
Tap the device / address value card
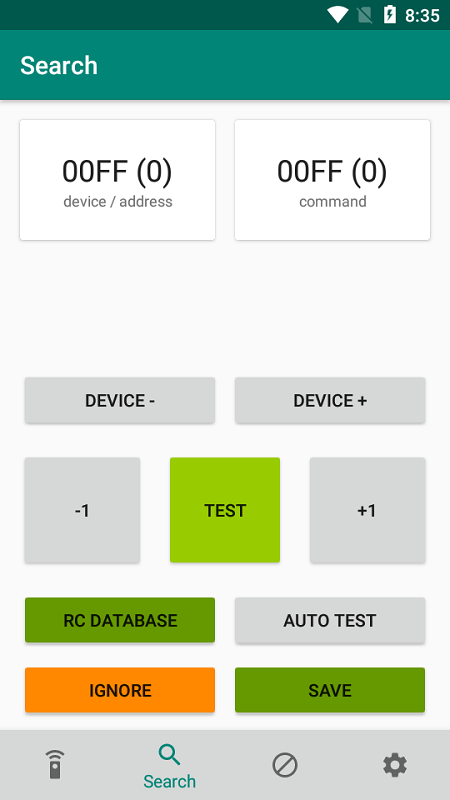[117, 180]
